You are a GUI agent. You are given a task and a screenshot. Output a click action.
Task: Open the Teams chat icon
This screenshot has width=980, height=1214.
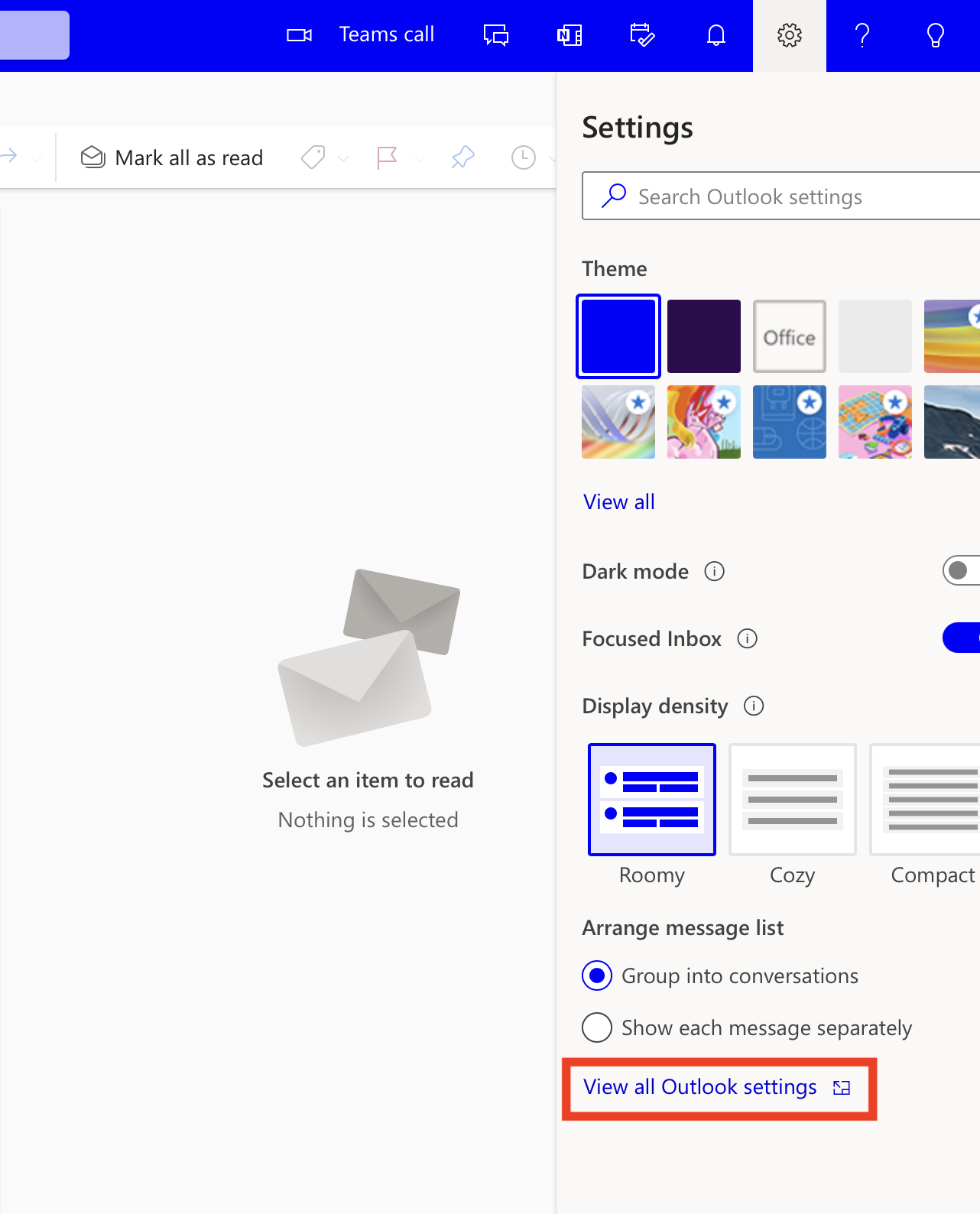click(x=496, y=35)
